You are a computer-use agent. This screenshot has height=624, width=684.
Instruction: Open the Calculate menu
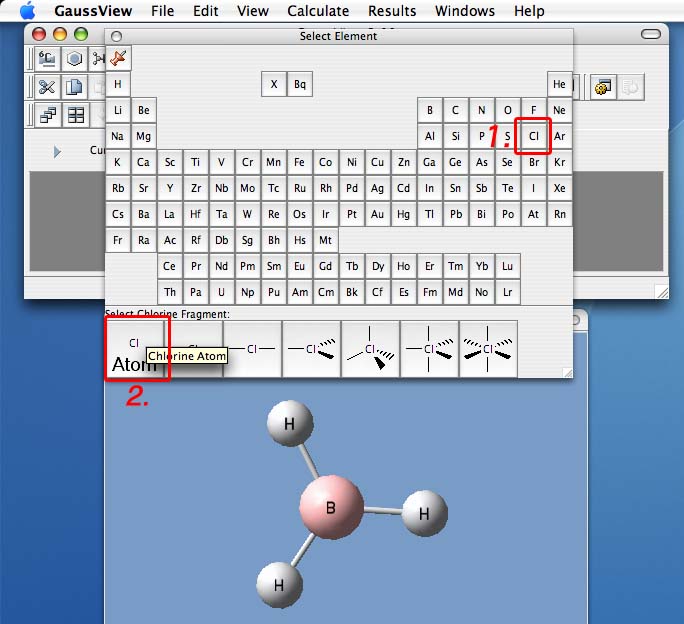tap(318, 11)
